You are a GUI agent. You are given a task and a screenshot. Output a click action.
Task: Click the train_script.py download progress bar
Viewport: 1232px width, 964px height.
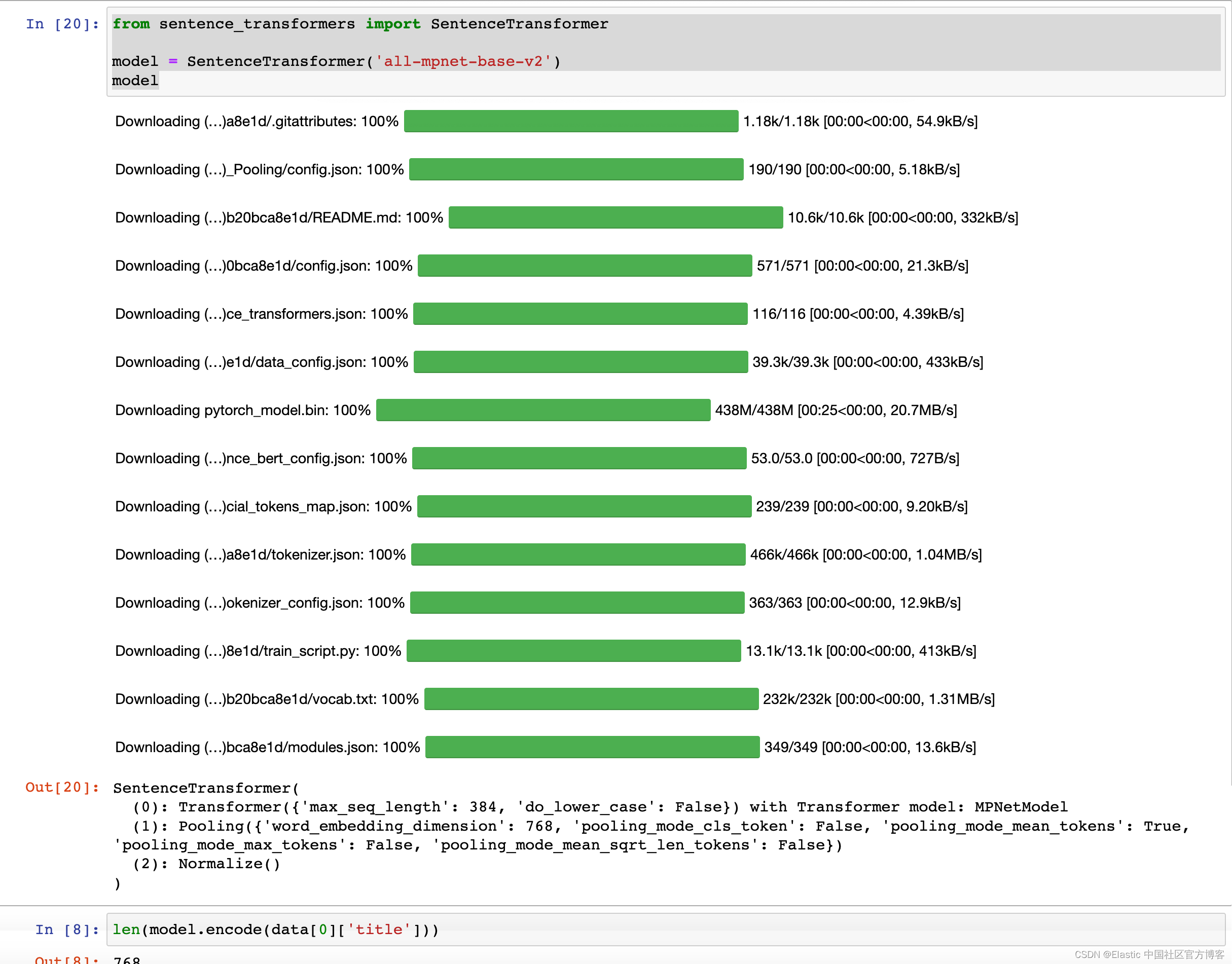pos(573,651)
